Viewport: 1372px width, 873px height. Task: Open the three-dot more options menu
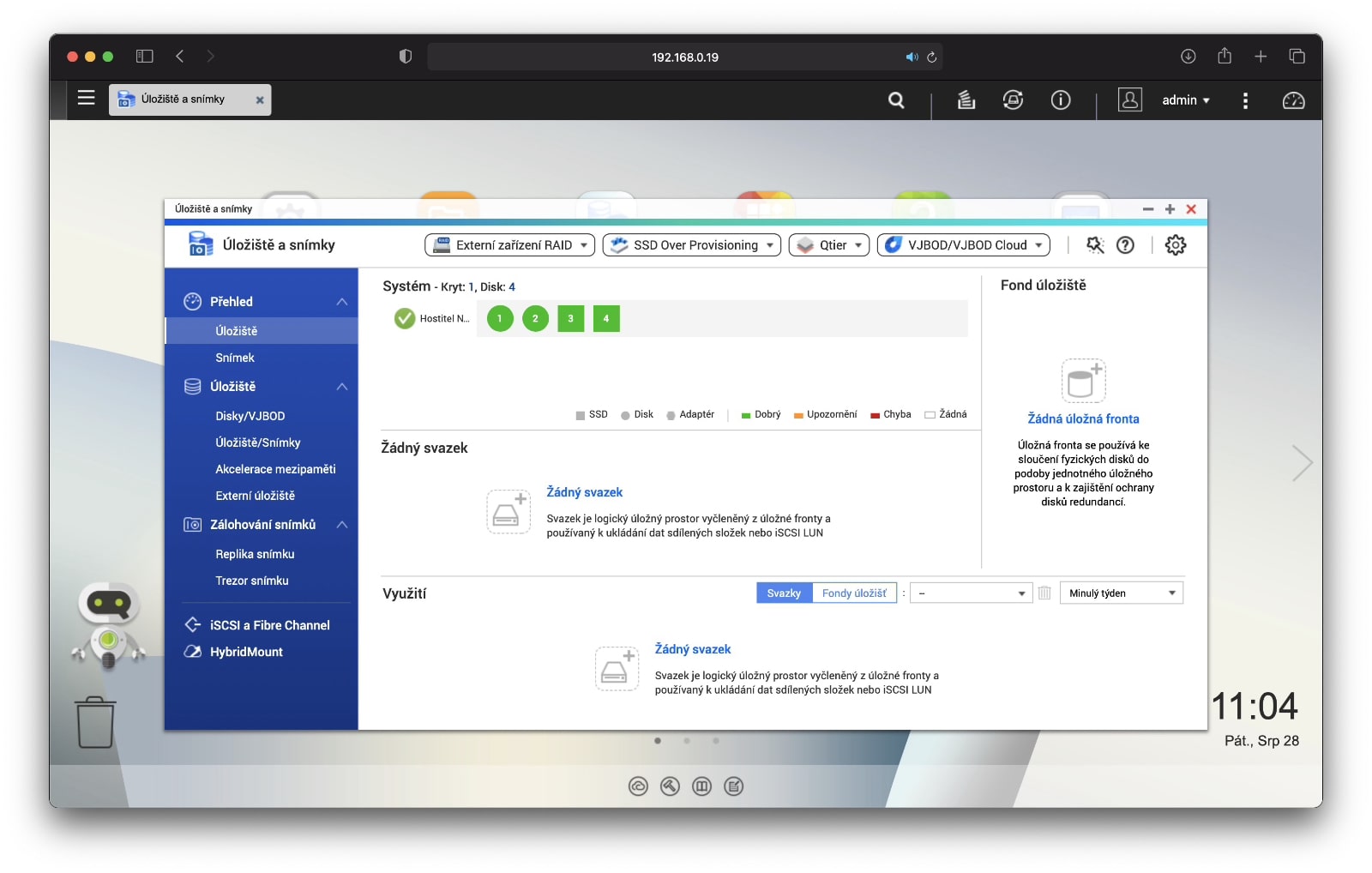pyautogui.click(x=1245, y=100)
